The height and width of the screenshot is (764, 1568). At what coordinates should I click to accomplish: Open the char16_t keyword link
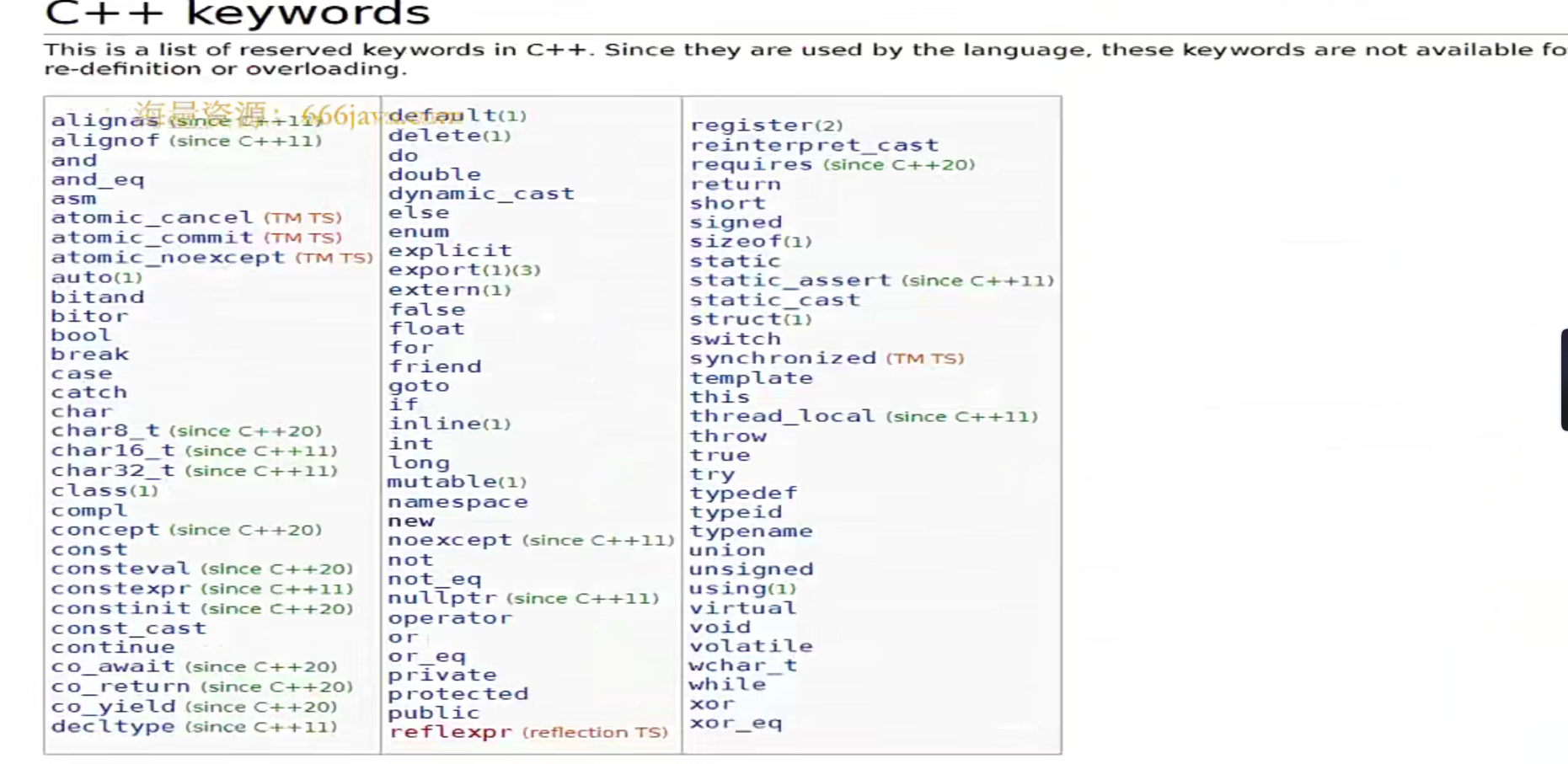pyautogui.click(x=113, y=451)
